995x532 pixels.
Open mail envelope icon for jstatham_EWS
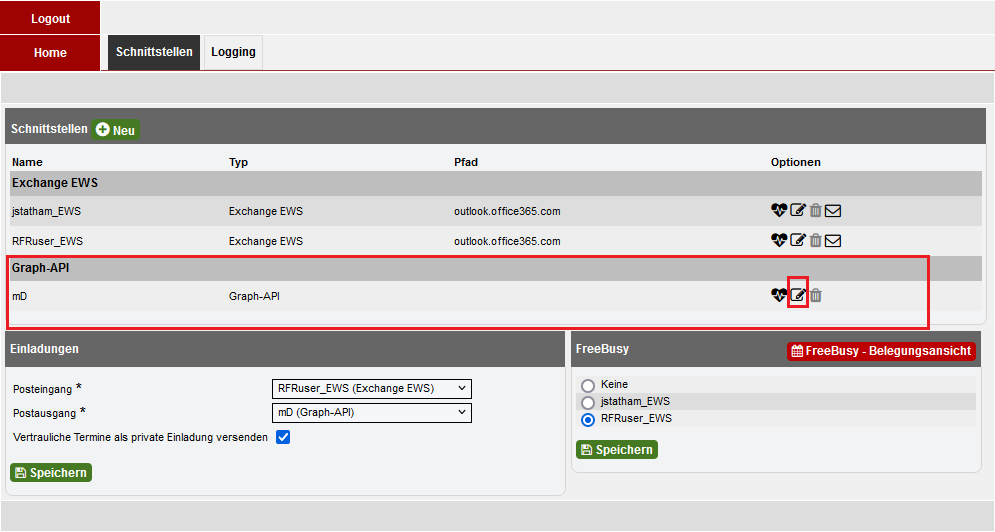coord(833,211)
